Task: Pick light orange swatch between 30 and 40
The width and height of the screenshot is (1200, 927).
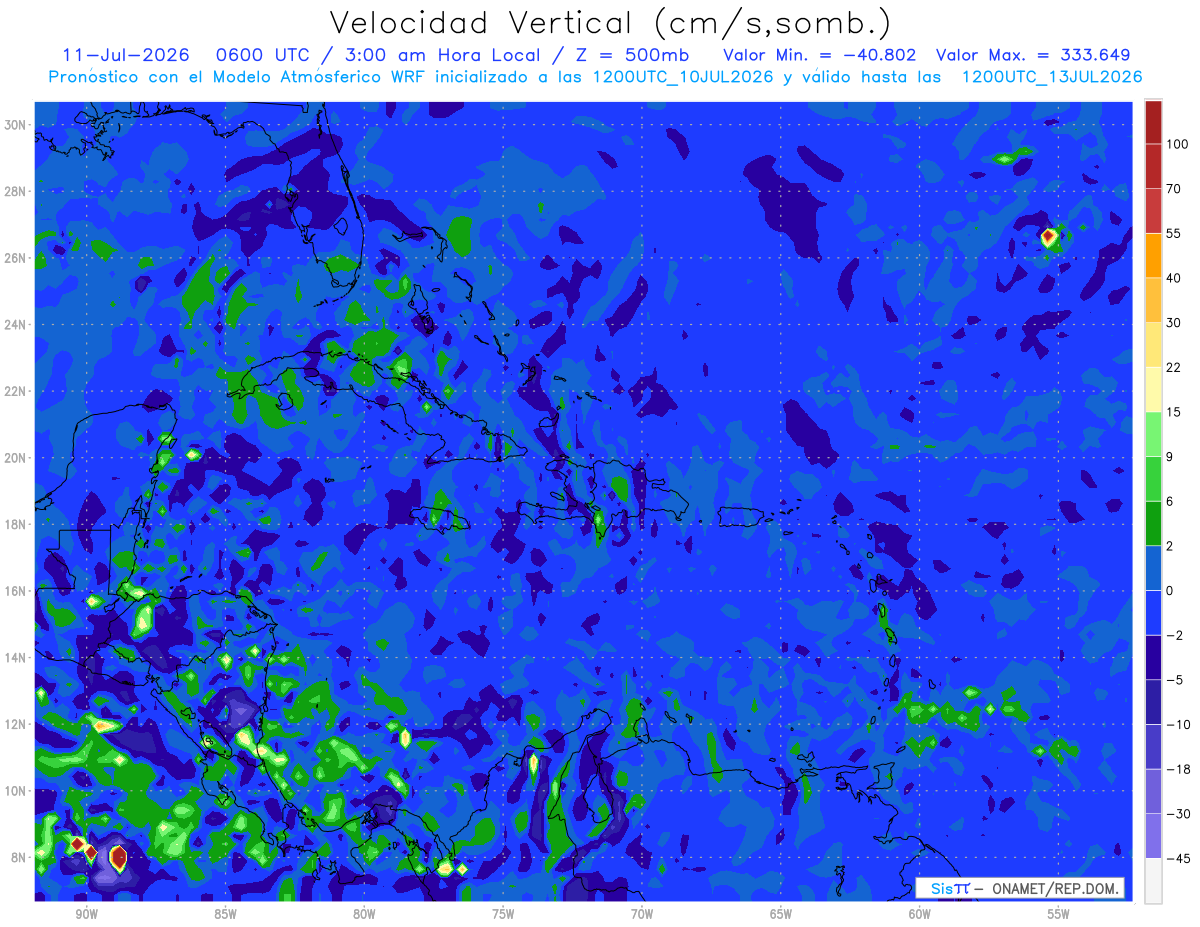Action: [1153, 300]
